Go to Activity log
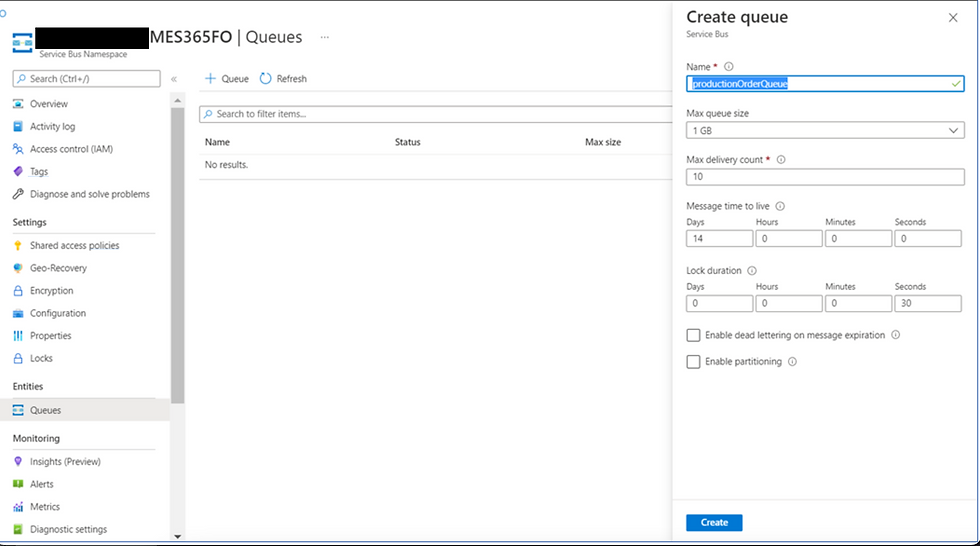The image size is (980, 546). pyautogui.click(x=52, y=126)
